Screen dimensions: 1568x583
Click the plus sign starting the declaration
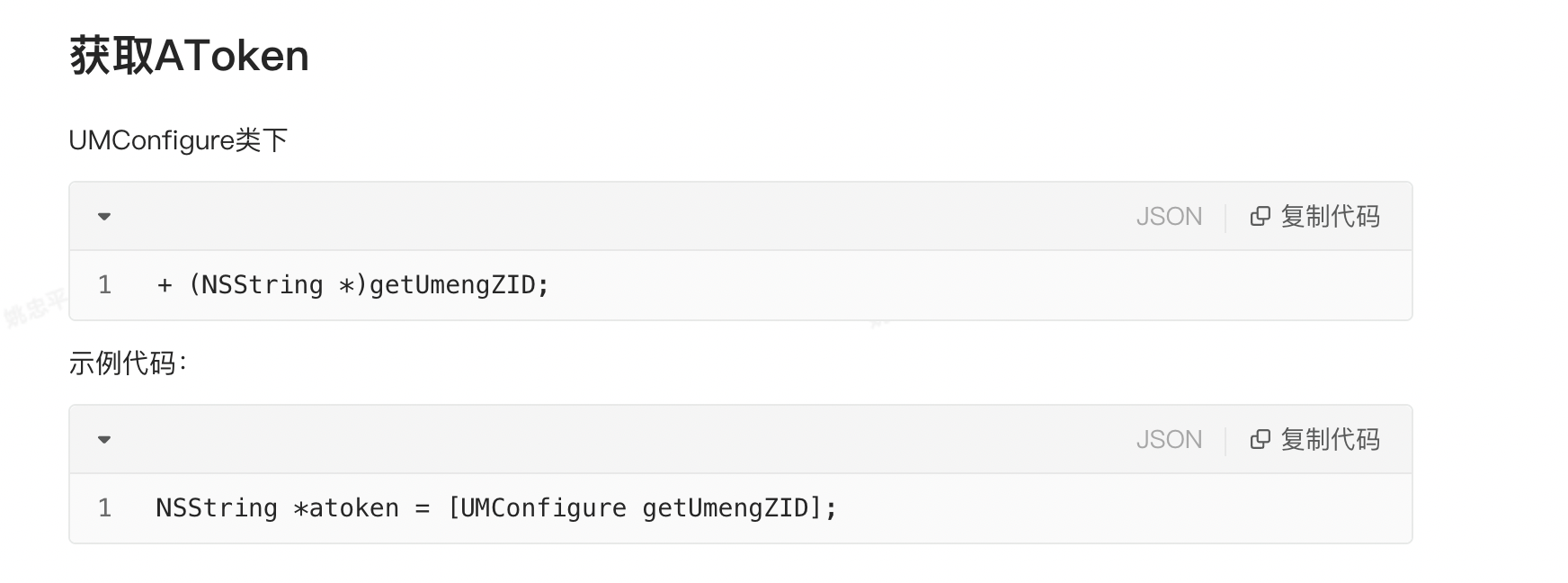pyautogui.click(x=165, y=285)
